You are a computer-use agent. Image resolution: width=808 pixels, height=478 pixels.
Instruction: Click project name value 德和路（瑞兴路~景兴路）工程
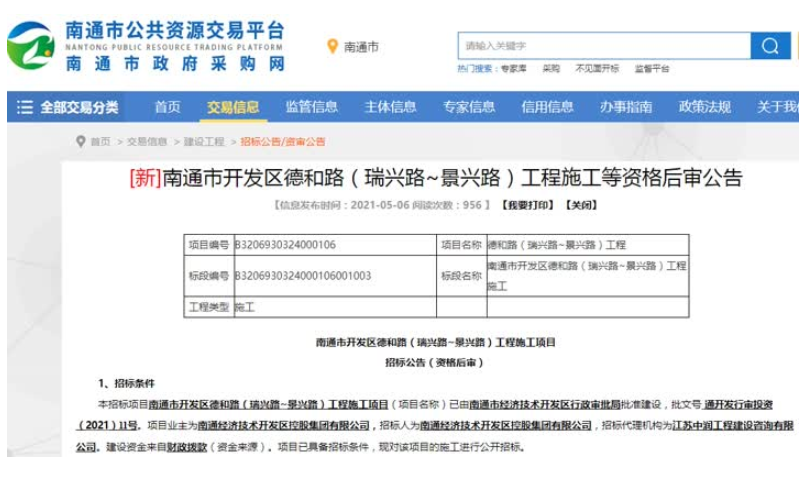click(x=557, y=245)
